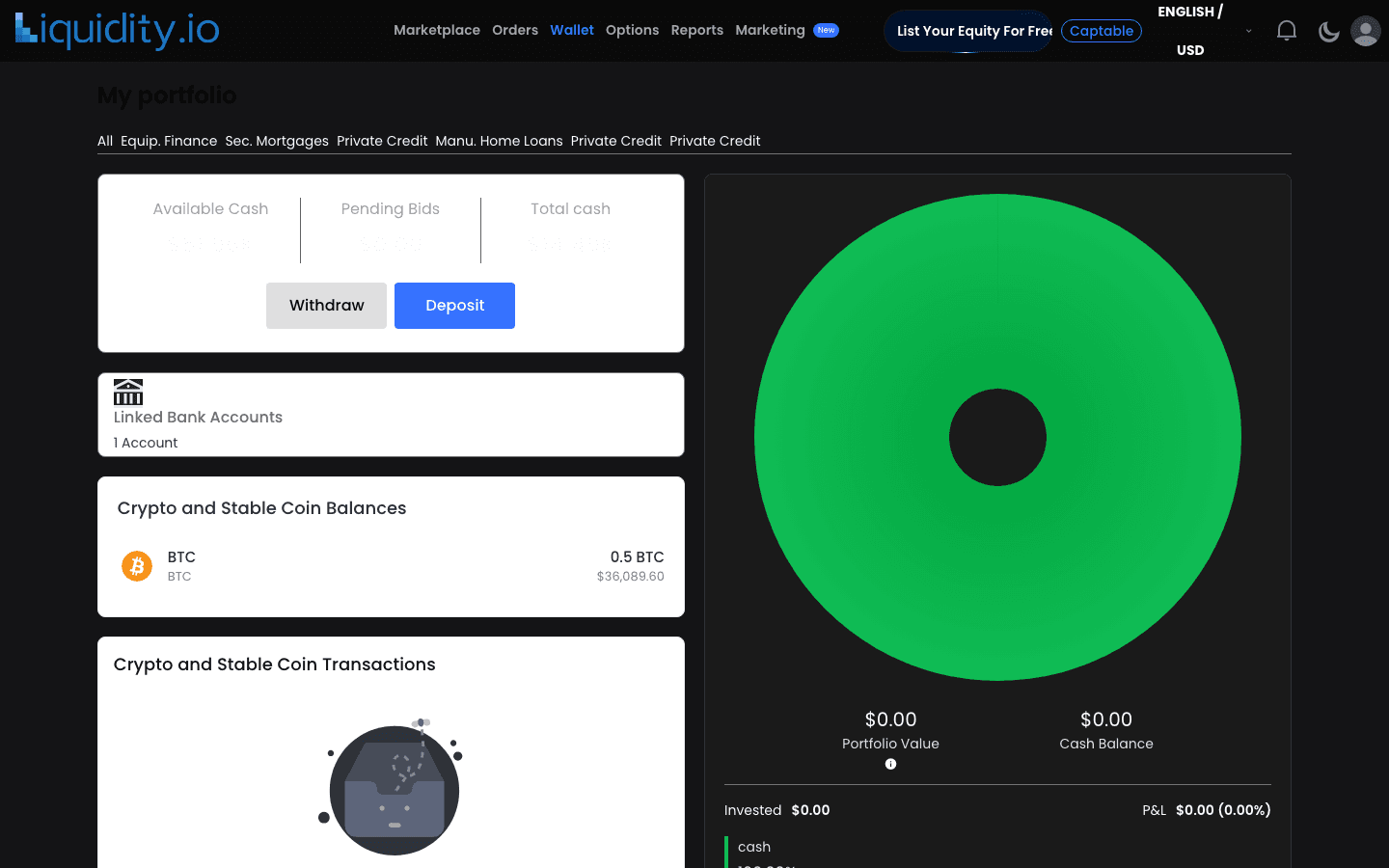Click the info icon below Portfolio Value
Screen dimensions: 1389x868
890,764
